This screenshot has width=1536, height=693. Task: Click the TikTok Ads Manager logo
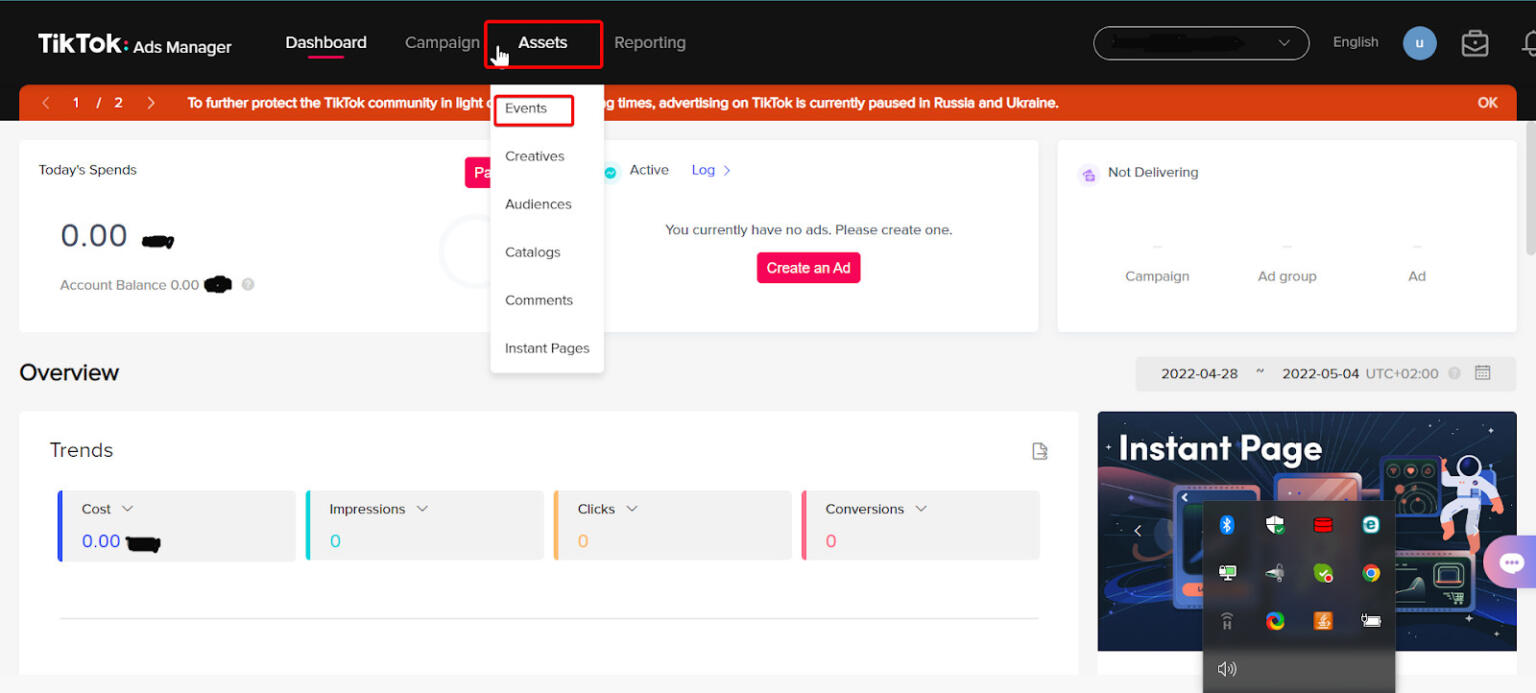[x=135, y=44]
